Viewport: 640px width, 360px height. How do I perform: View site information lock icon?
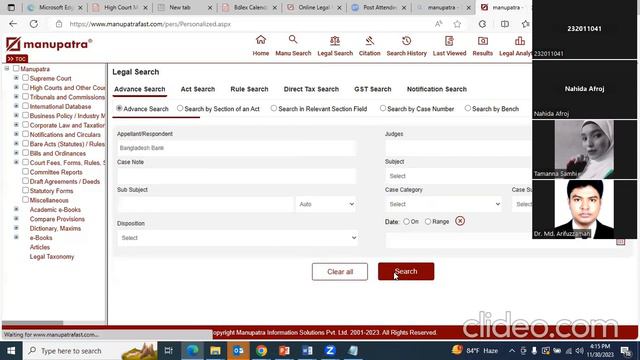[59, 24]
